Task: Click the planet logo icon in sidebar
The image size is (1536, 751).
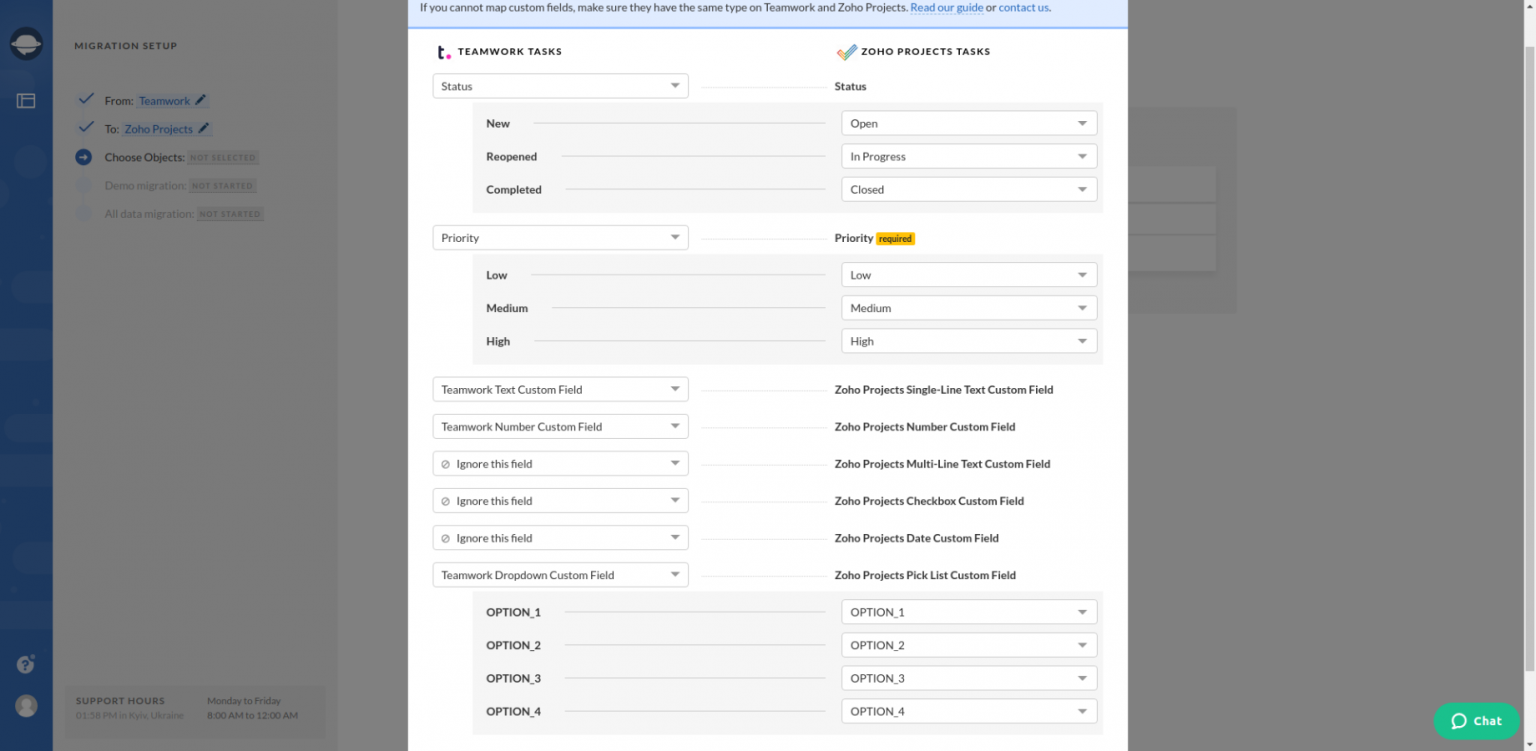Action: 26,44
